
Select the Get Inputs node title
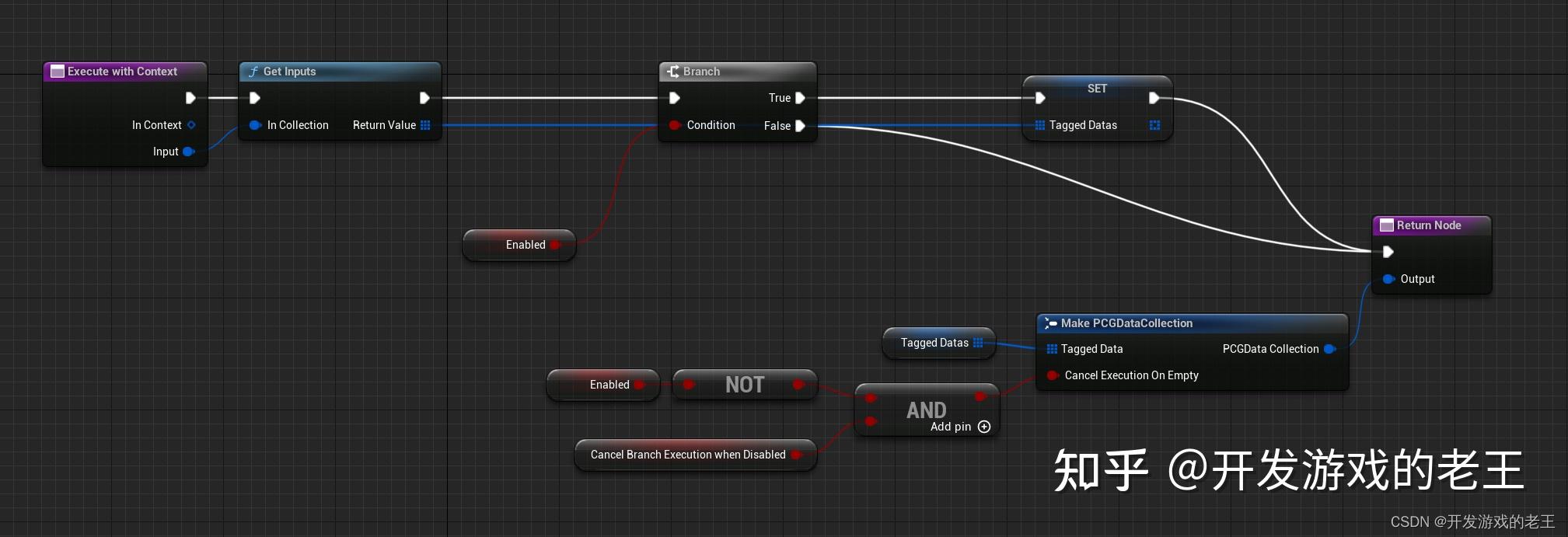click(289, 71)
